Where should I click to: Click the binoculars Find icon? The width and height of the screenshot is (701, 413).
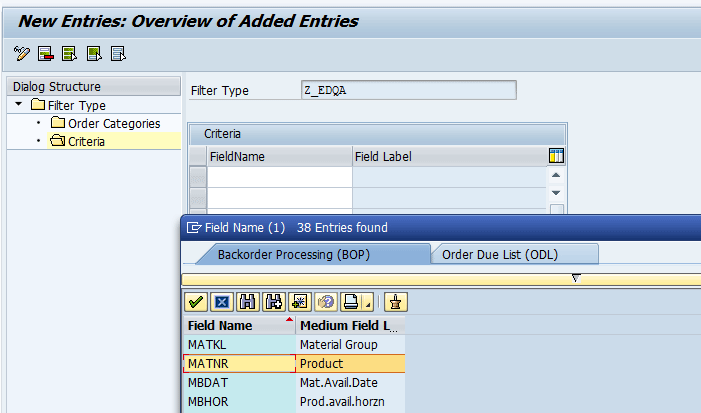click(247, 301)
